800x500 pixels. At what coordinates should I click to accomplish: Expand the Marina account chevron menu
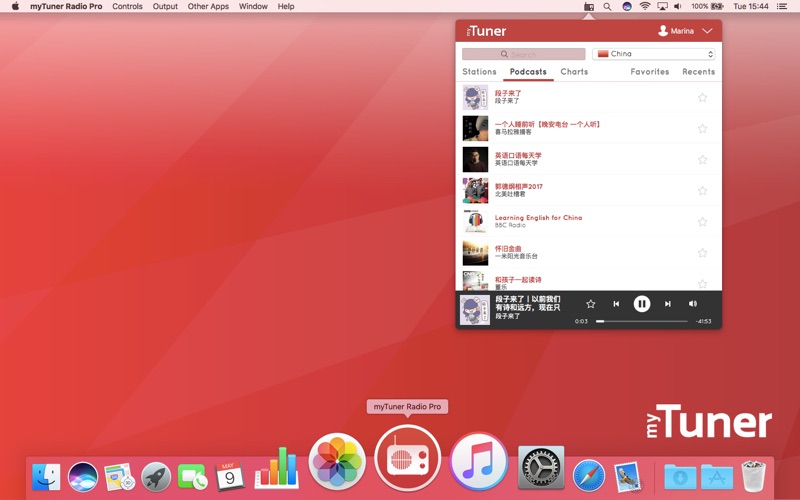(707, 31)
